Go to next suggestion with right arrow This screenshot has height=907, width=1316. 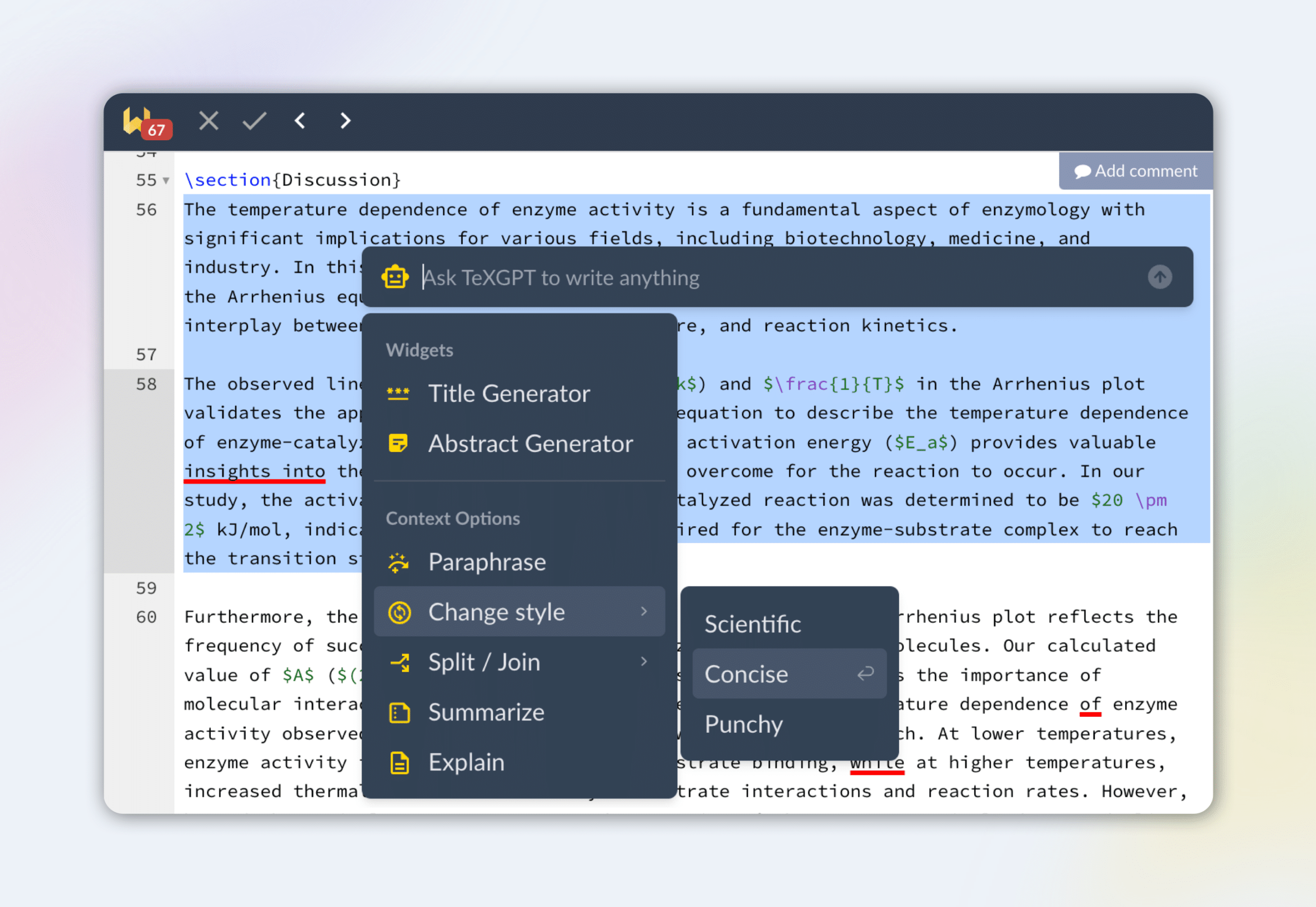coord(345,120)
